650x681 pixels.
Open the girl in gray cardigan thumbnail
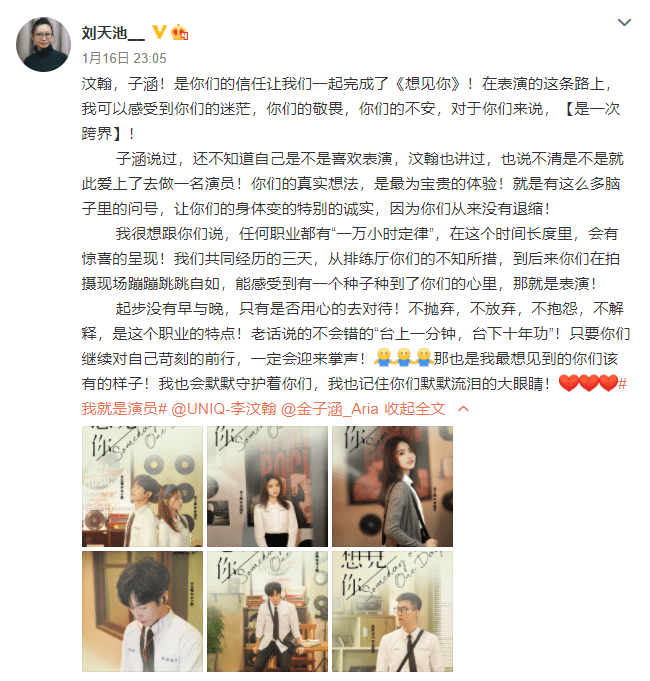[393, 486]
